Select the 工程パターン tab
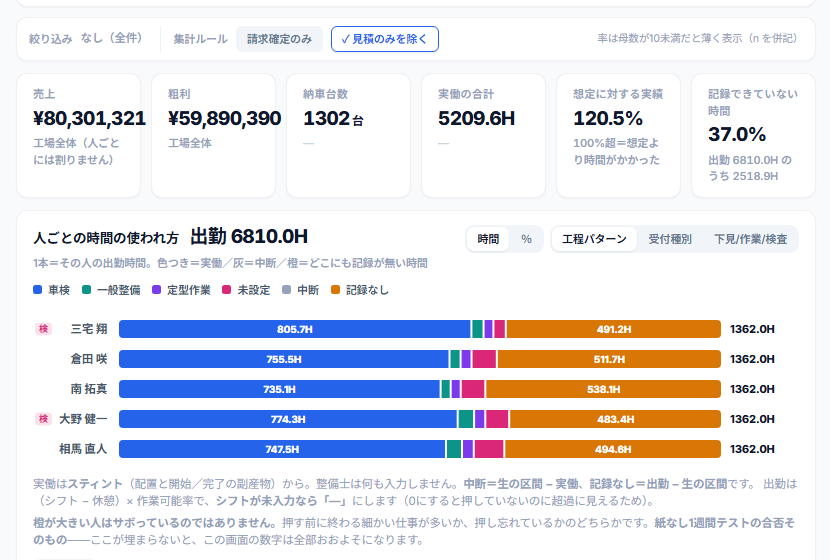The image size is (830, 560). click(x=594, y=239)
